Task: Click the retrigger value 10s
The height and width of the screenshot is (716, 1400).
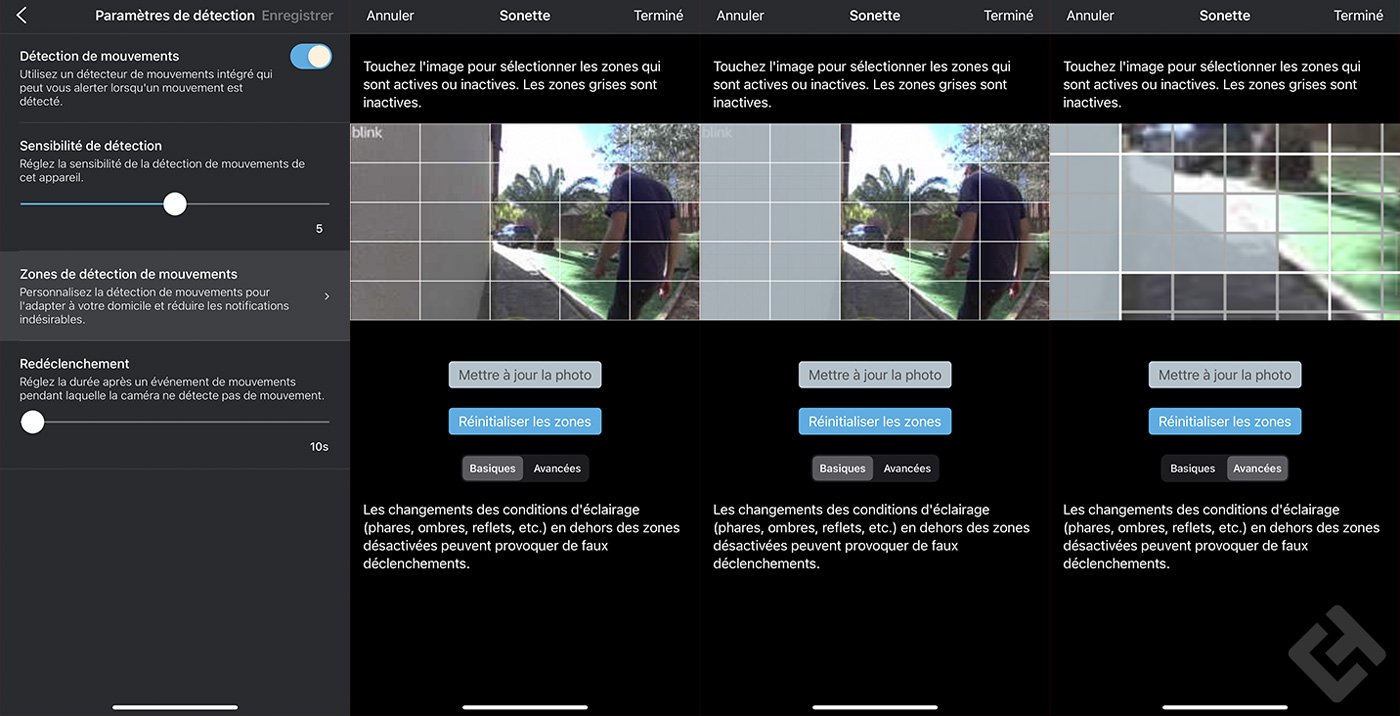Action: point(319,447)
